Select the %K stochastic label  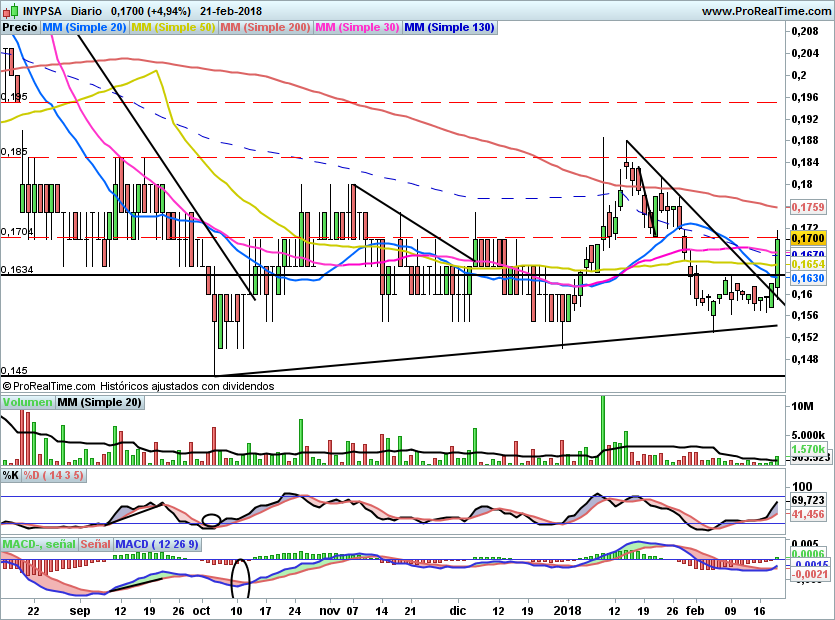(11, 474)
